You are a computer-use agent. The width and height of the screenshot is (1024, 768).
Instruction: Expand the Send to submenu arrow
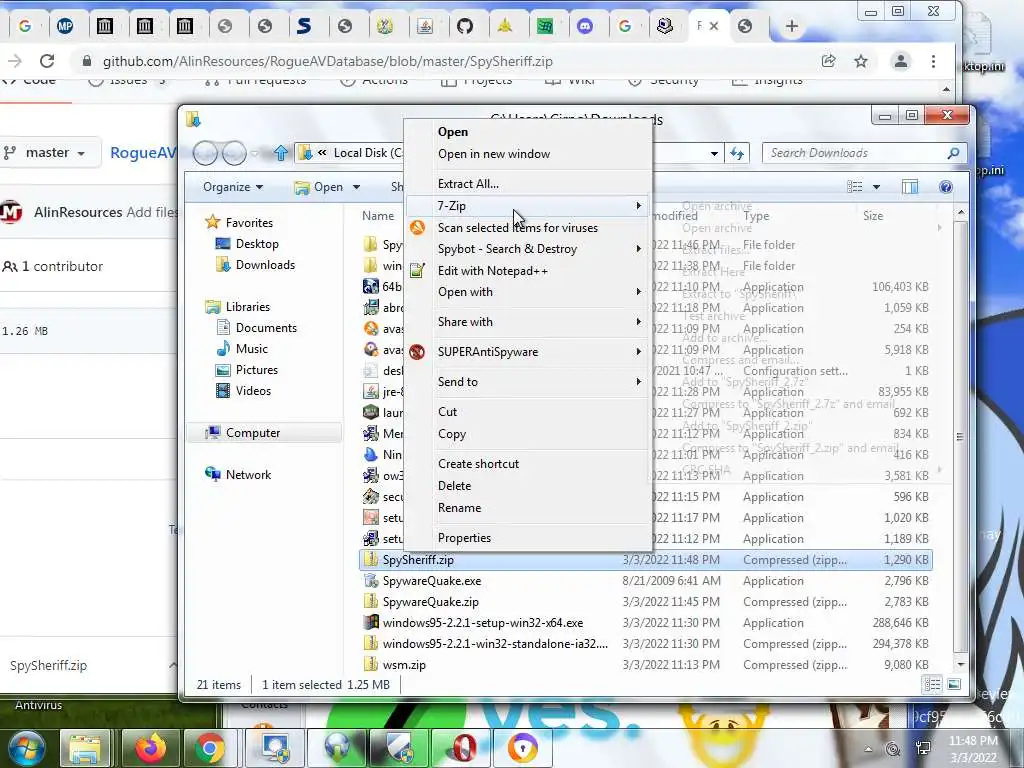coord(638,381)
